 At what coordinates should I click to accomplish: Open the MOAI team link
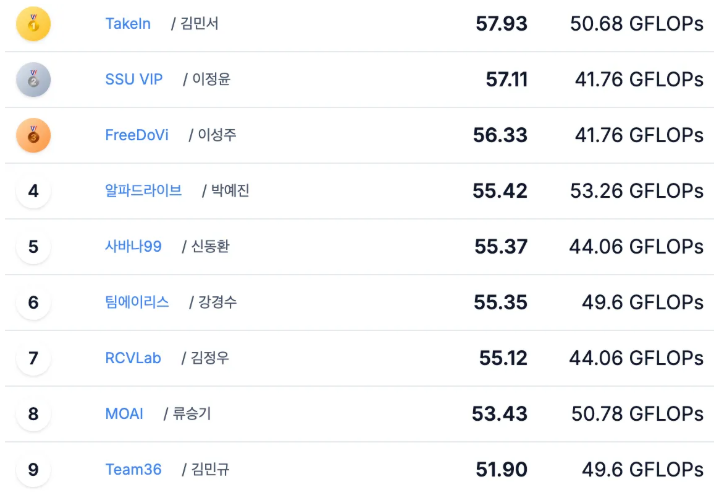tap(124, 414)
